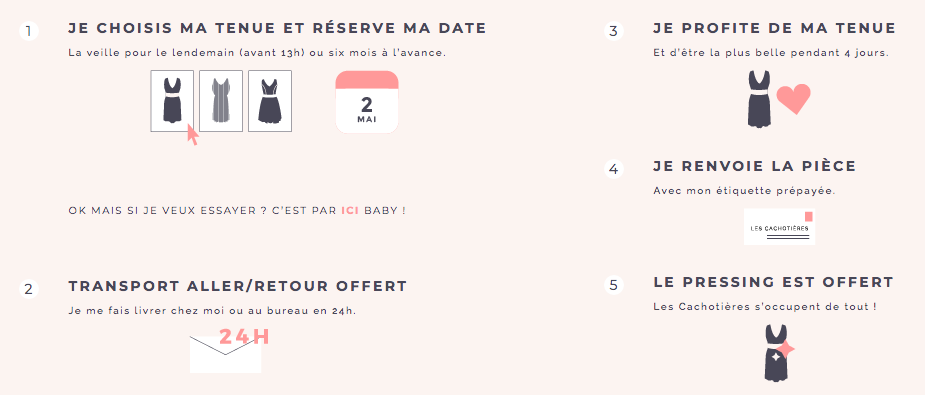Click the pink 24H label
Viewport: 925px width, 395px height.
point(244,337)
